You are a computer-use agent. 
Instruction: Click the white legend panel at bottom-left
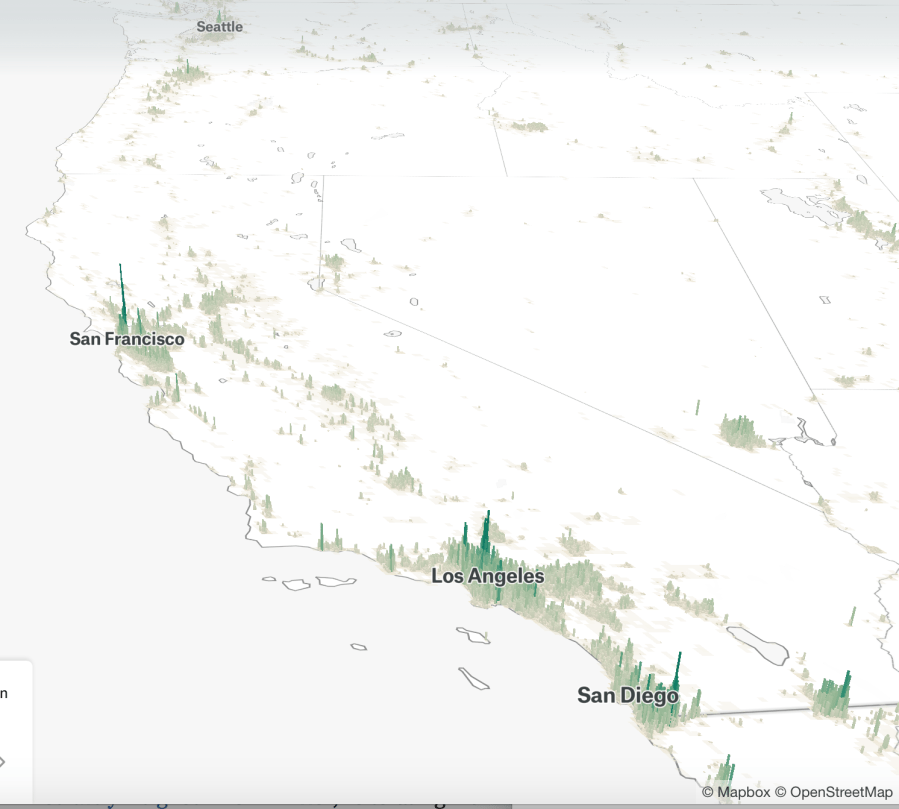point(15,730)
